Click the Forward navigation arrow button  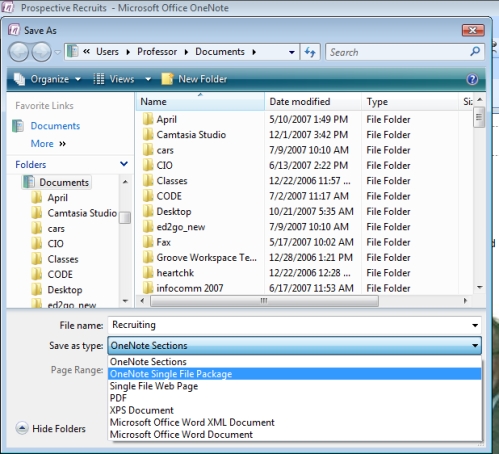pyautogui.click(x=41, y=52)
